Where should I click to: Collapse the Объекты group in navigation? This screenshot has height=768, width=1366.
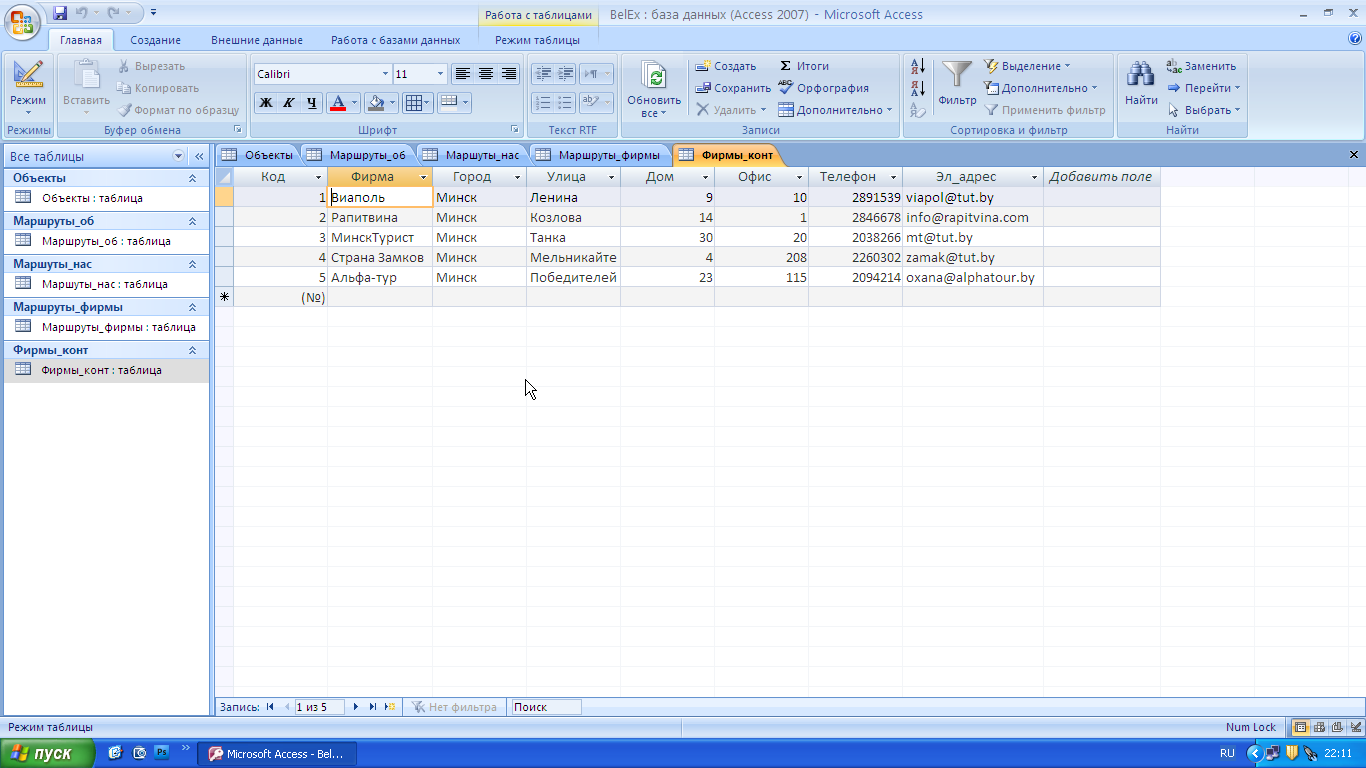click(193, 178)
